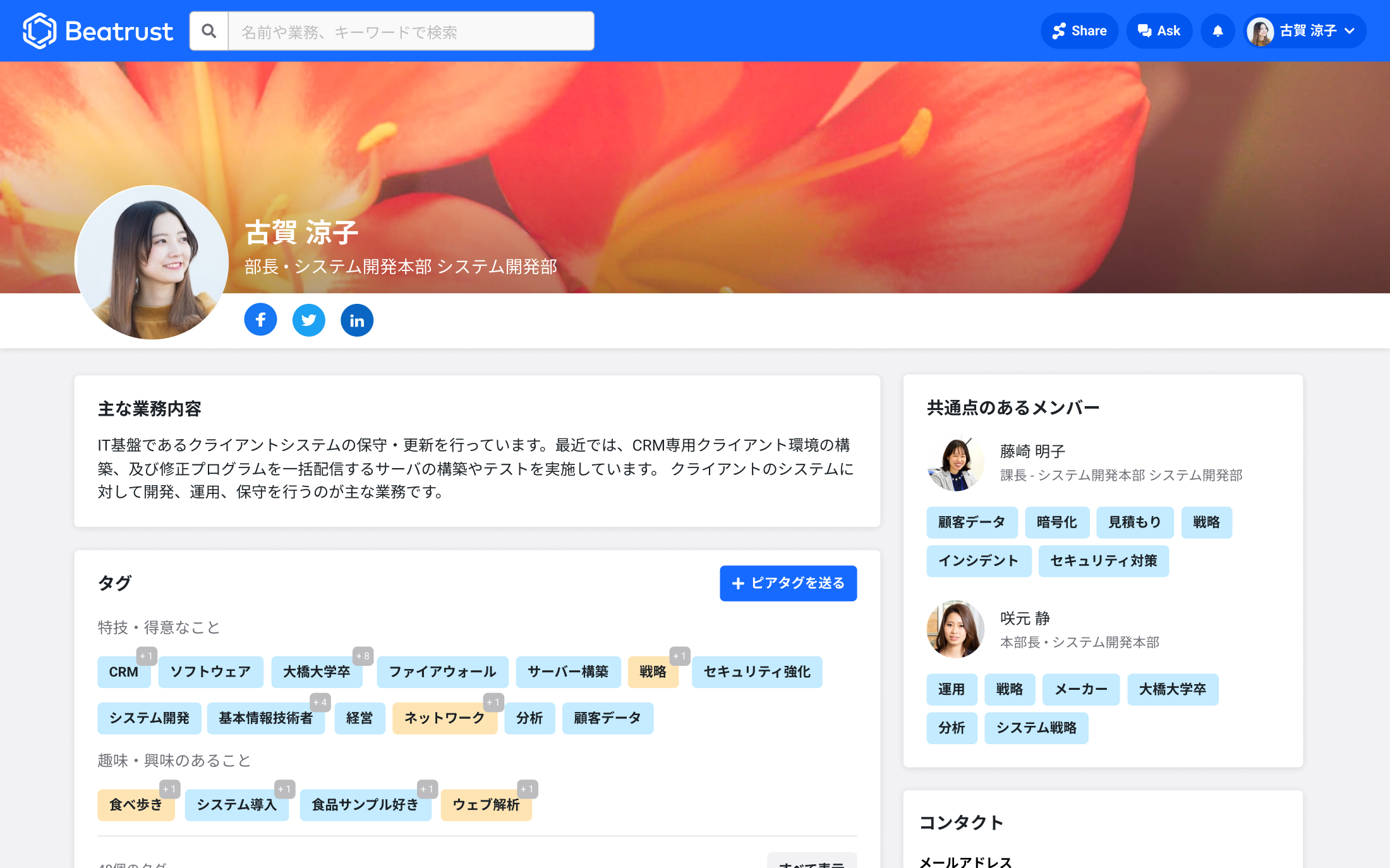The height and width of the screenshot is (868, 1390).
Task: Select the セキュリティ強化 tag
Action: point(757,672)
